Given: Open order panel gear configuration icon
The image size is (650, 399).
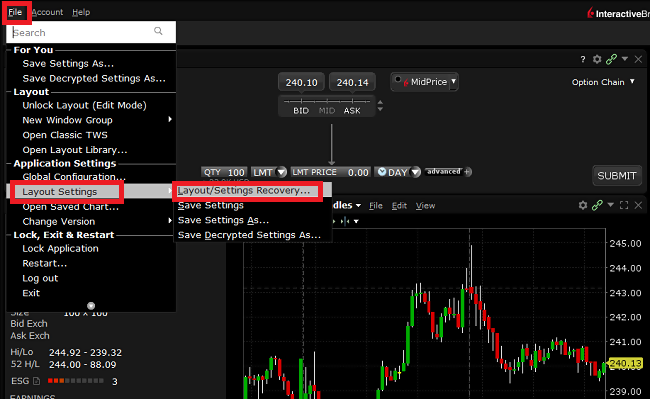Looking at the screenshot, I should (x=597, y=59).
